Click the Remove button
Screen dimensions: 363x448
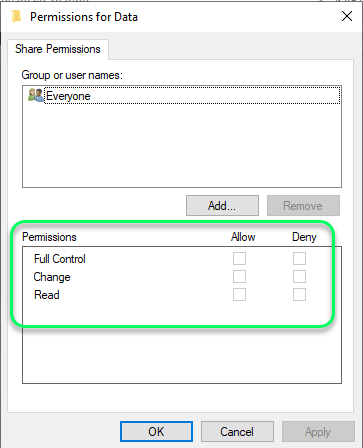(x=303, y=206)
